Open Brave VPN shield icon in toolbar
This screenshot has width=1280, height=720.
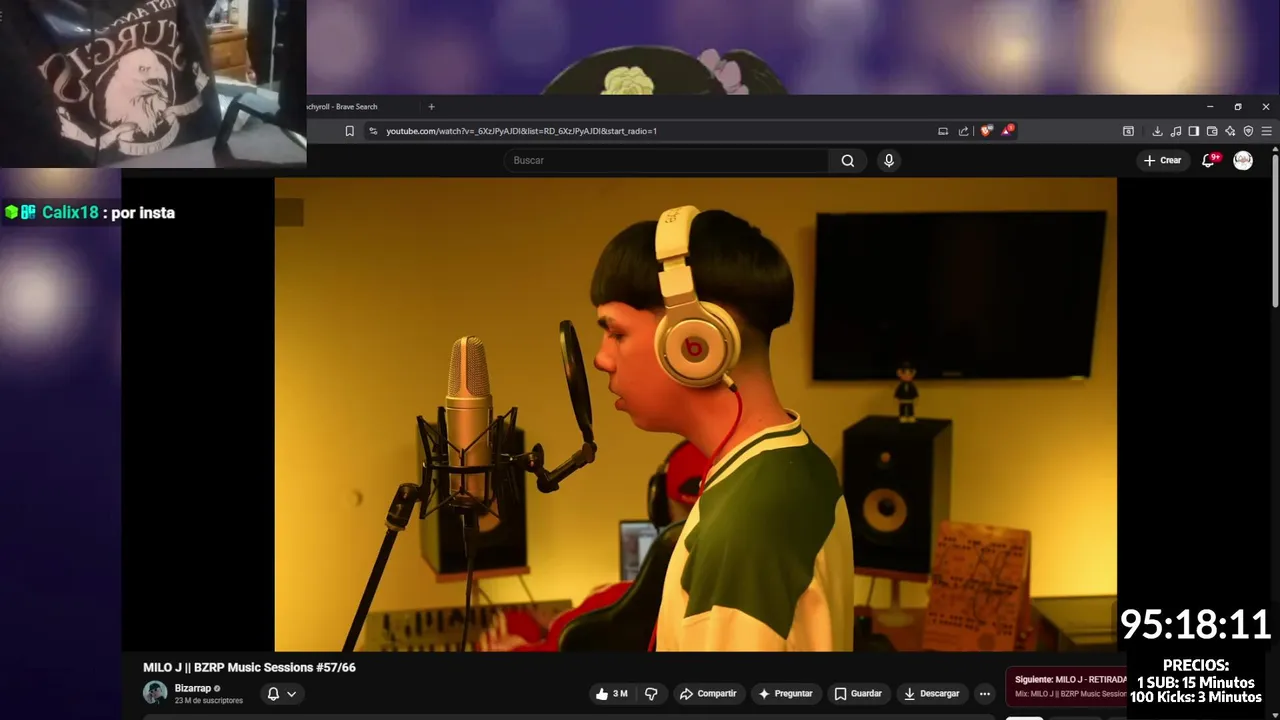[1248, 131]
